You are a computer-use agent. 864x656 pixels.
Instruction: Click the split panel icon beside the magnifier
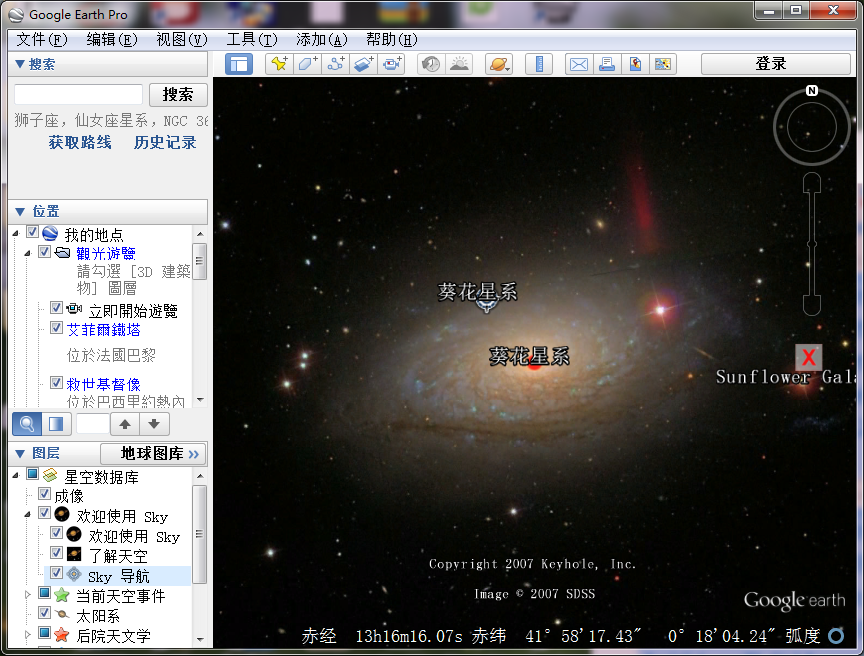click(56, 424)
